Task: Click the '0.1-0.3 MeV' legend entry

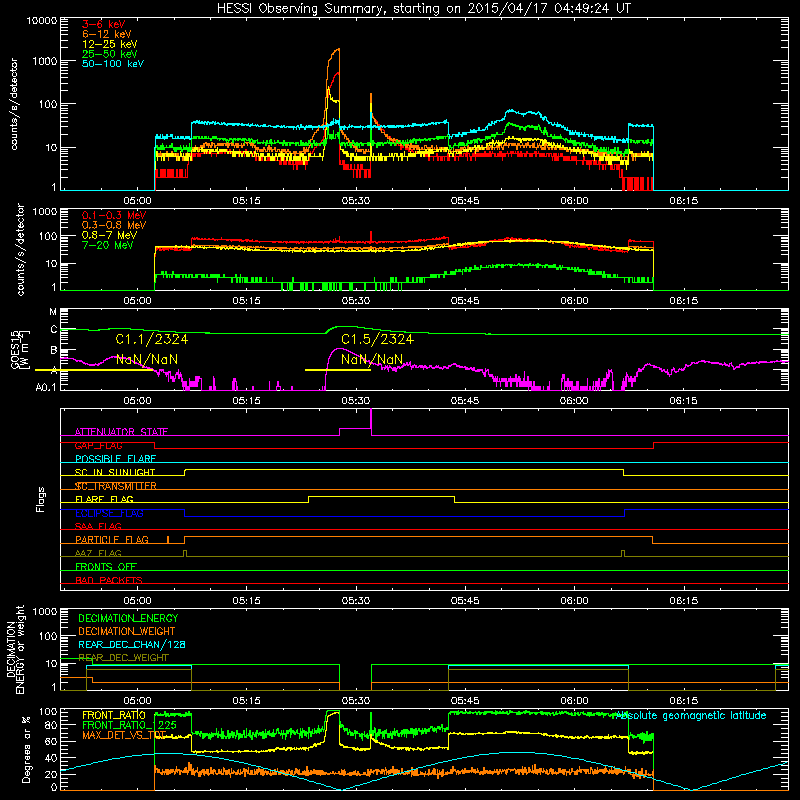Action: pos(114,216)
